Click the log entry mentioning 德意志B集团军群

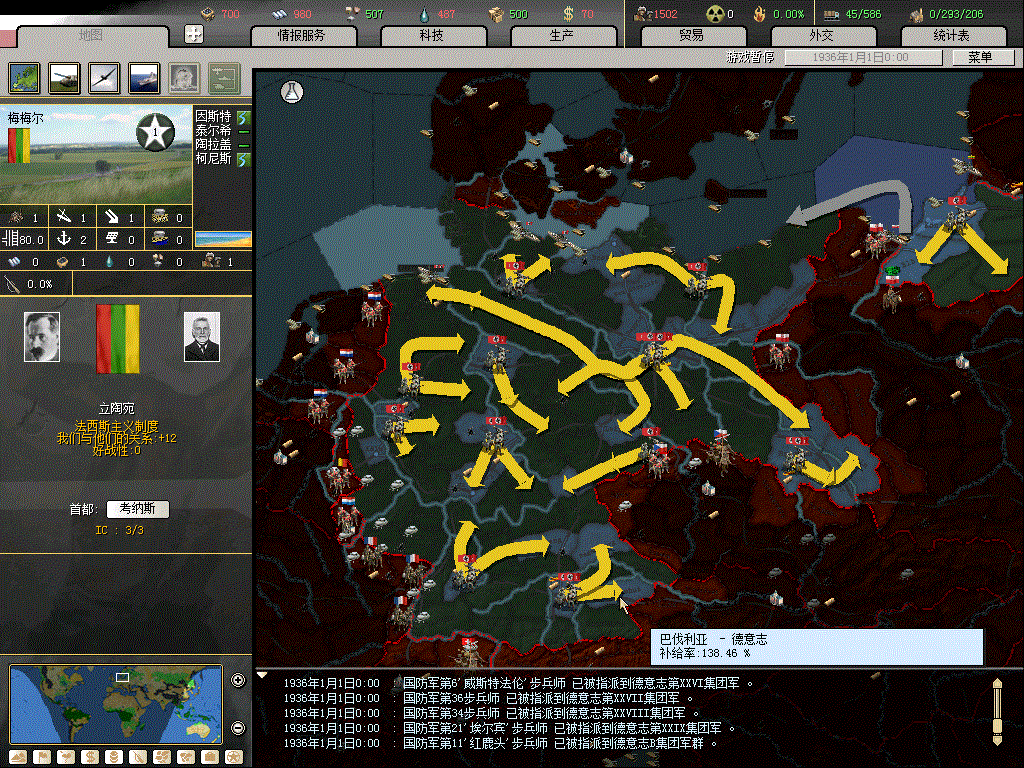point(500,743)
